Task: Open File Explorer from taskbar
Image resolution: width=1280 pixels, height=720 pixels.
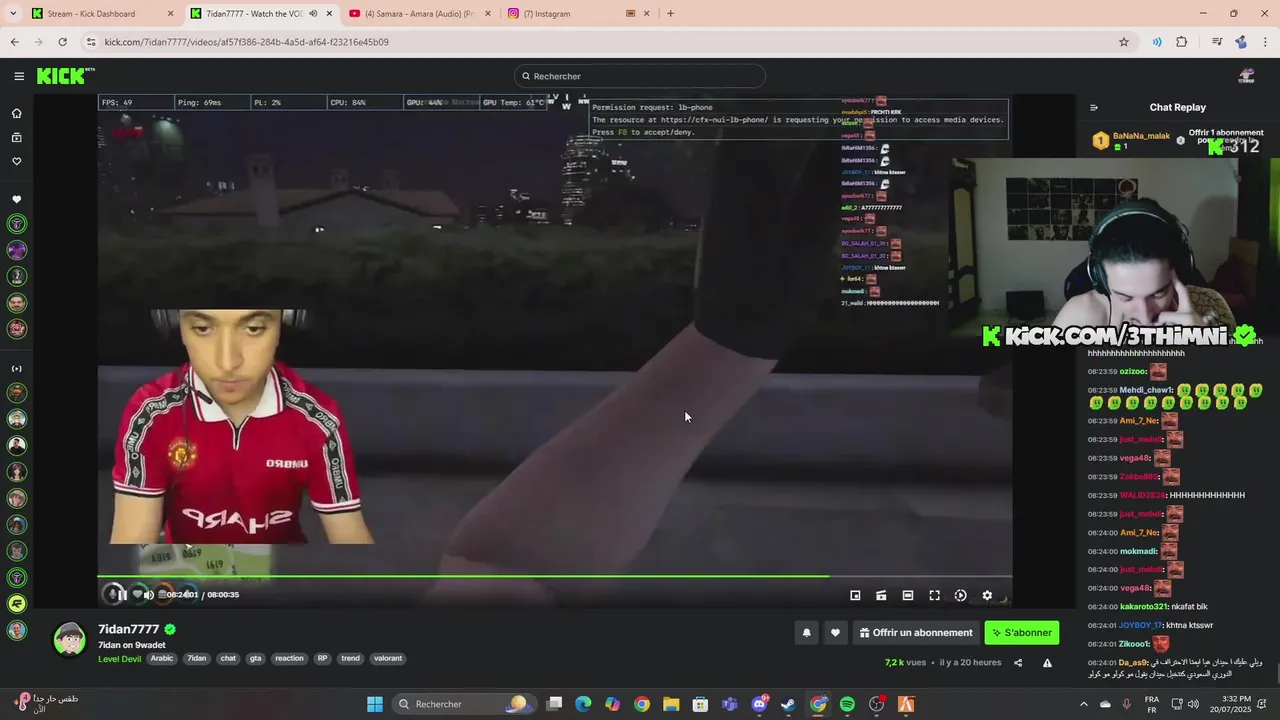Action: tap(671, 704)
